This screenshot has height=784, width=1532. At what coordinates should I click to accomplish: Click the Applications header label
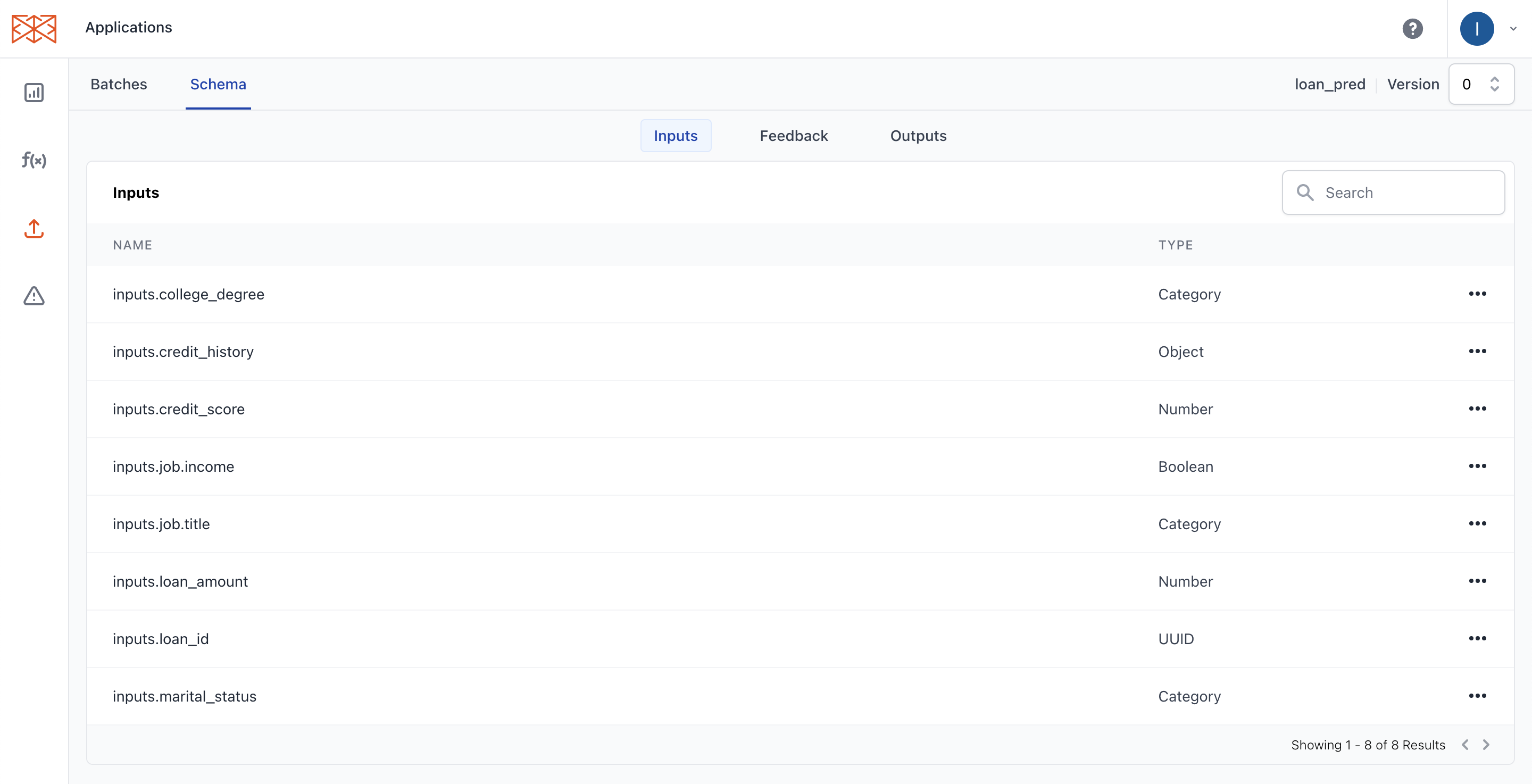click(128, 27)
